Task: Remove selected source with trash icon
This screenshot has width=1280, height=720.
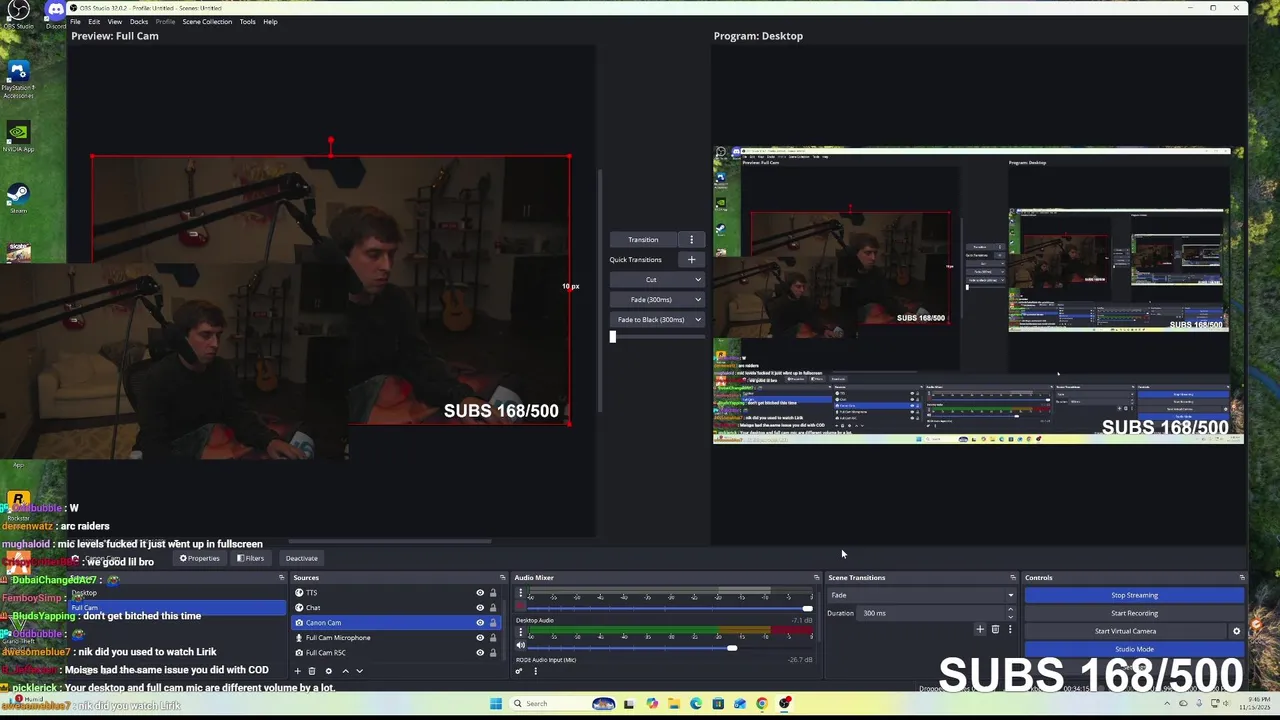Action: click(x=311, y=671)
